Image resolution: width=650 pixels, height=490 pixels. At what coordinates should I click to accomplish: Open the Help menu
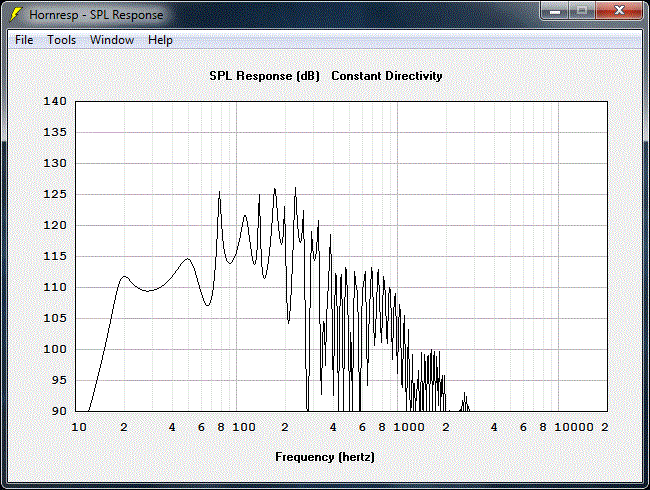(x=160, y=40)
